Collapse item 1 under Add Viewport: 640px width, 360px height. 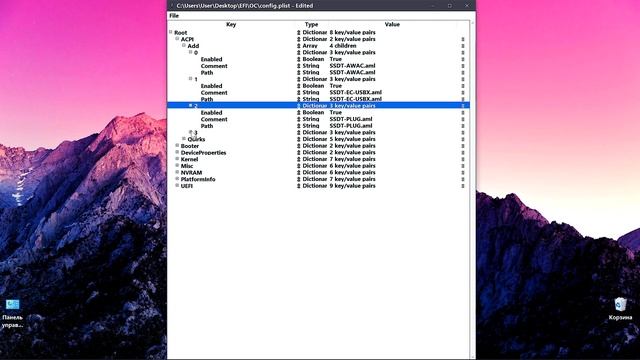click(190, 78)
